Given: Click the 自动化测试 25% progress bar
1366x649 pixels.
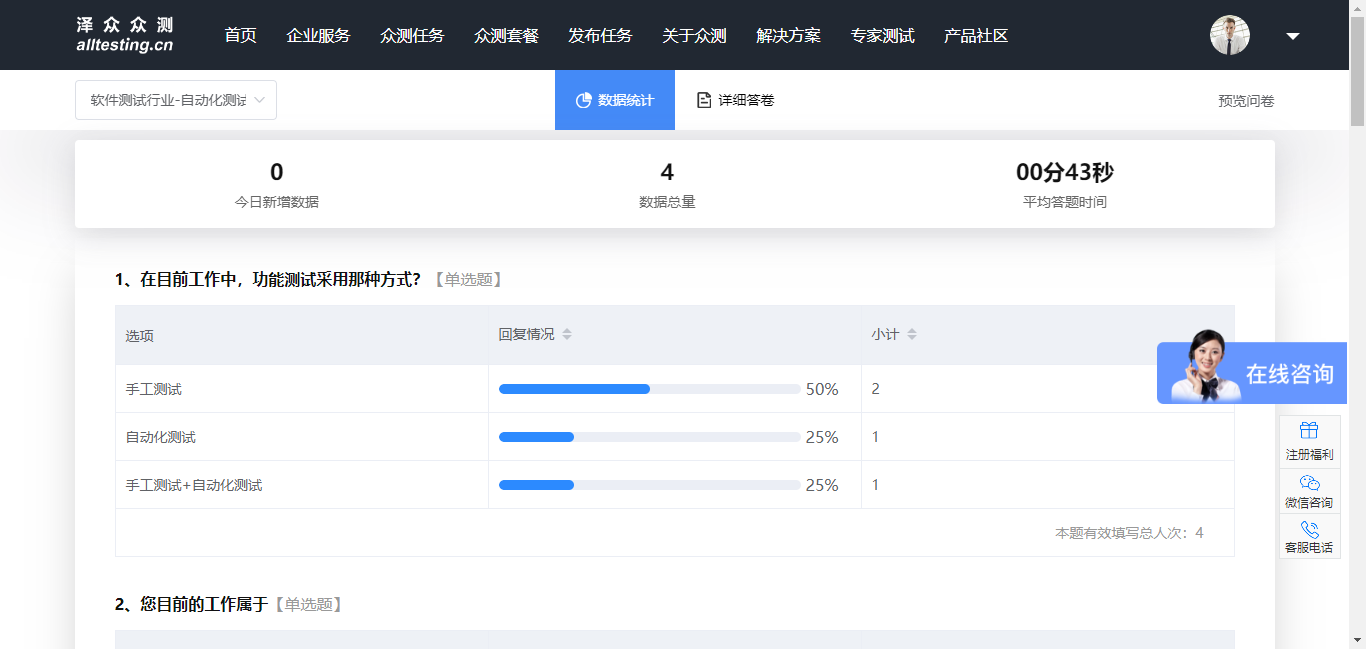Looking at the screenshot, I should (650, 437).
